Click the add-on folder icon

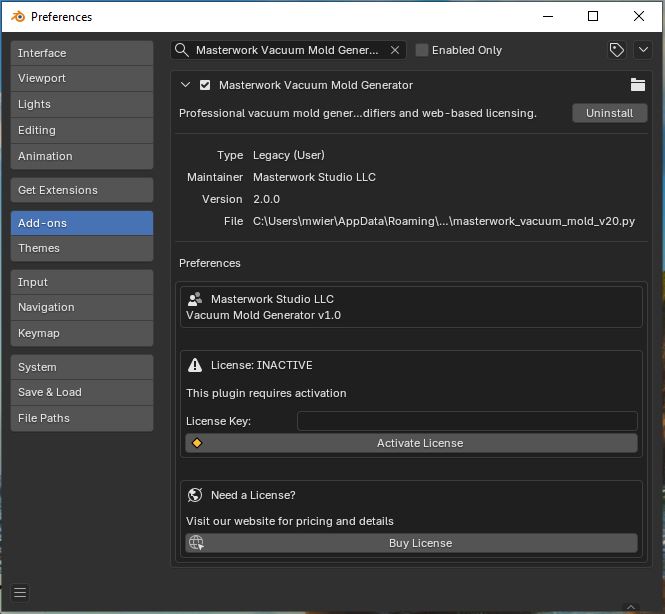tap(638, 85)
